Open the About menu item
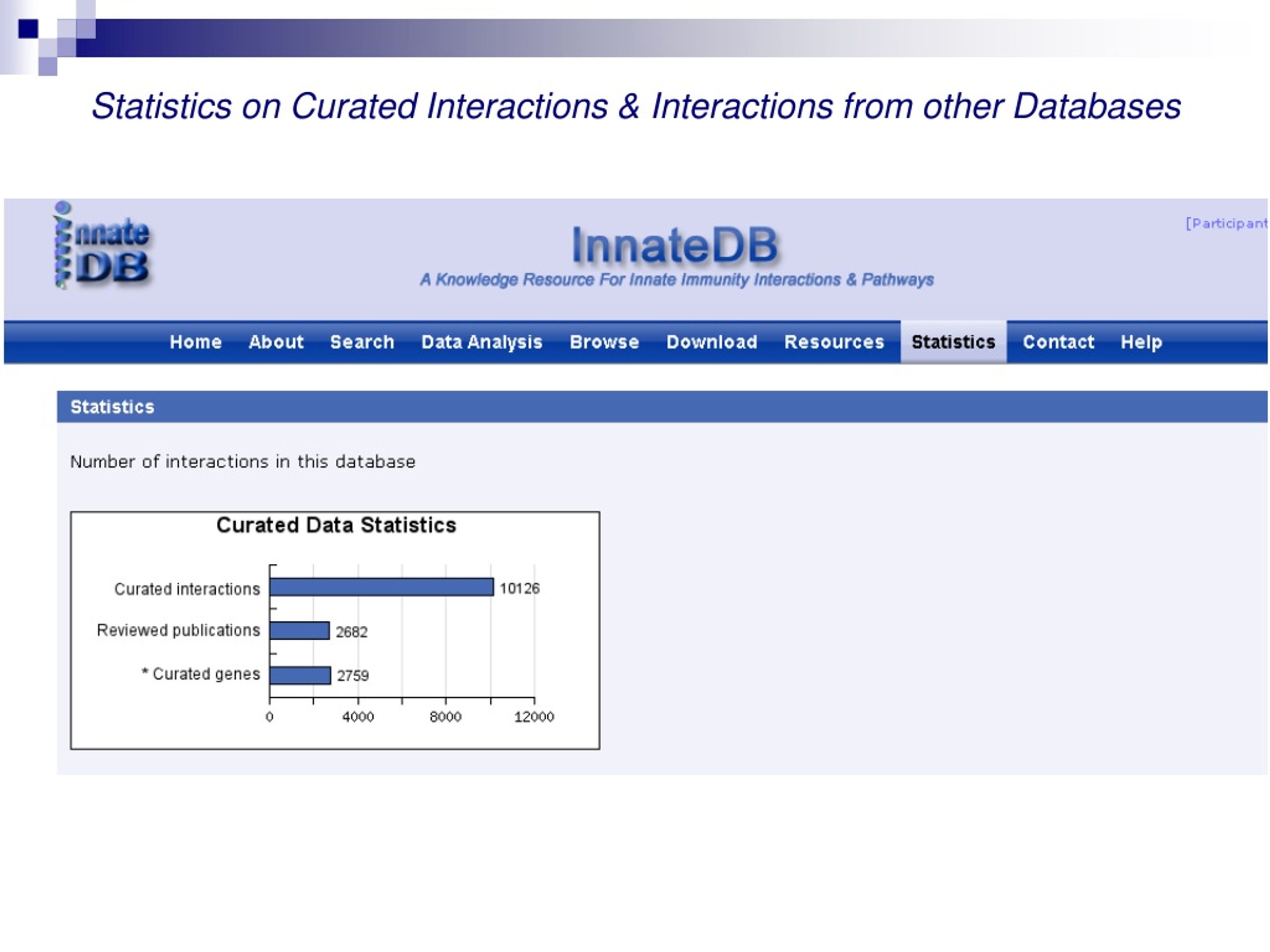This screenshot has width=1270, height=952. pyautogui.click(x=276, y=342)
